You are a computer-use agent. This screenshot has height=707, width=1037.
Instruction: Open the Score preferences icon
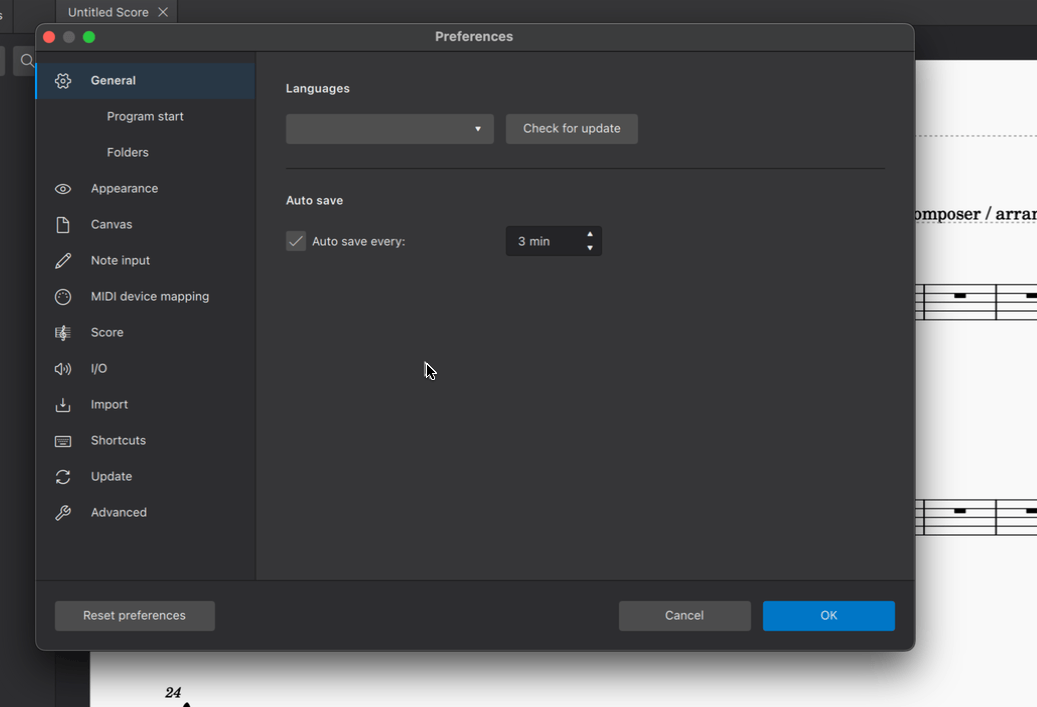pos(62,332)
